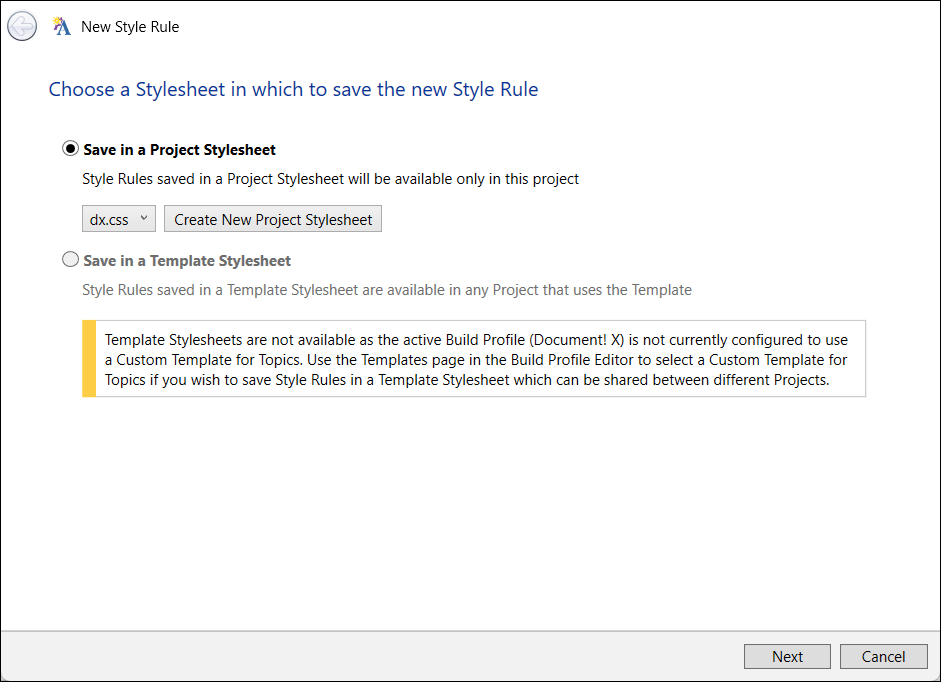Viewport: 941px width, 682px height.
Task: Click the project stylesheet description text
Action: [330, 179]
